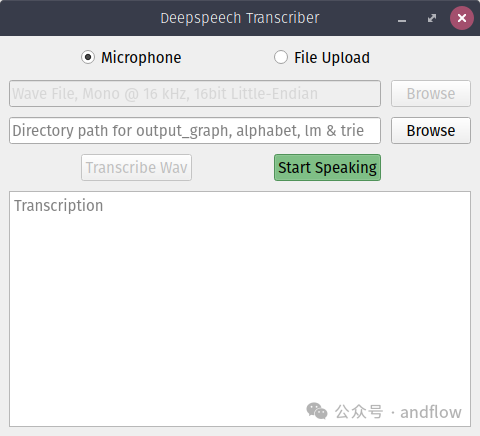Click Browse beside the Wave File field
480x436 pixels.
coord(431,93)
